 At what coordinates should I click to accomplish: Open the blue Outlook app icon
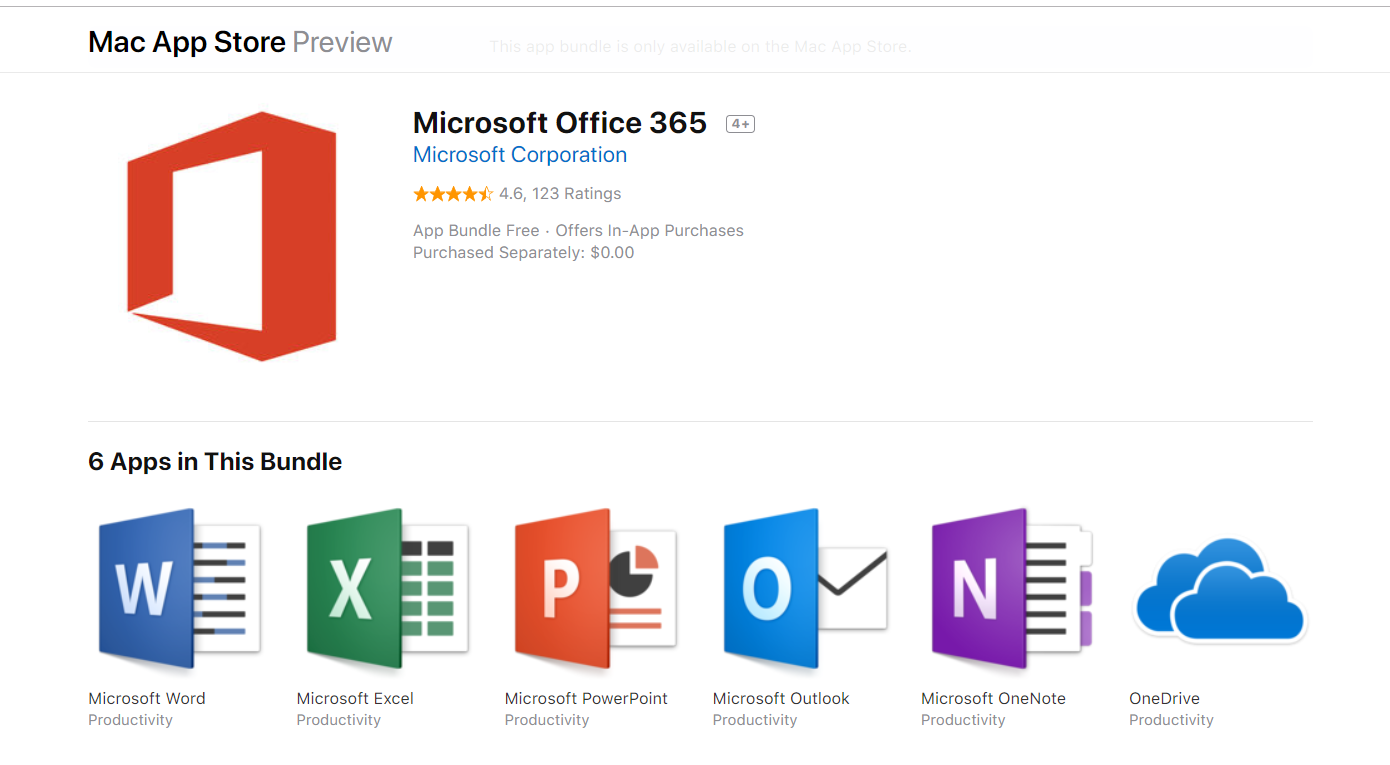[804, 590]
